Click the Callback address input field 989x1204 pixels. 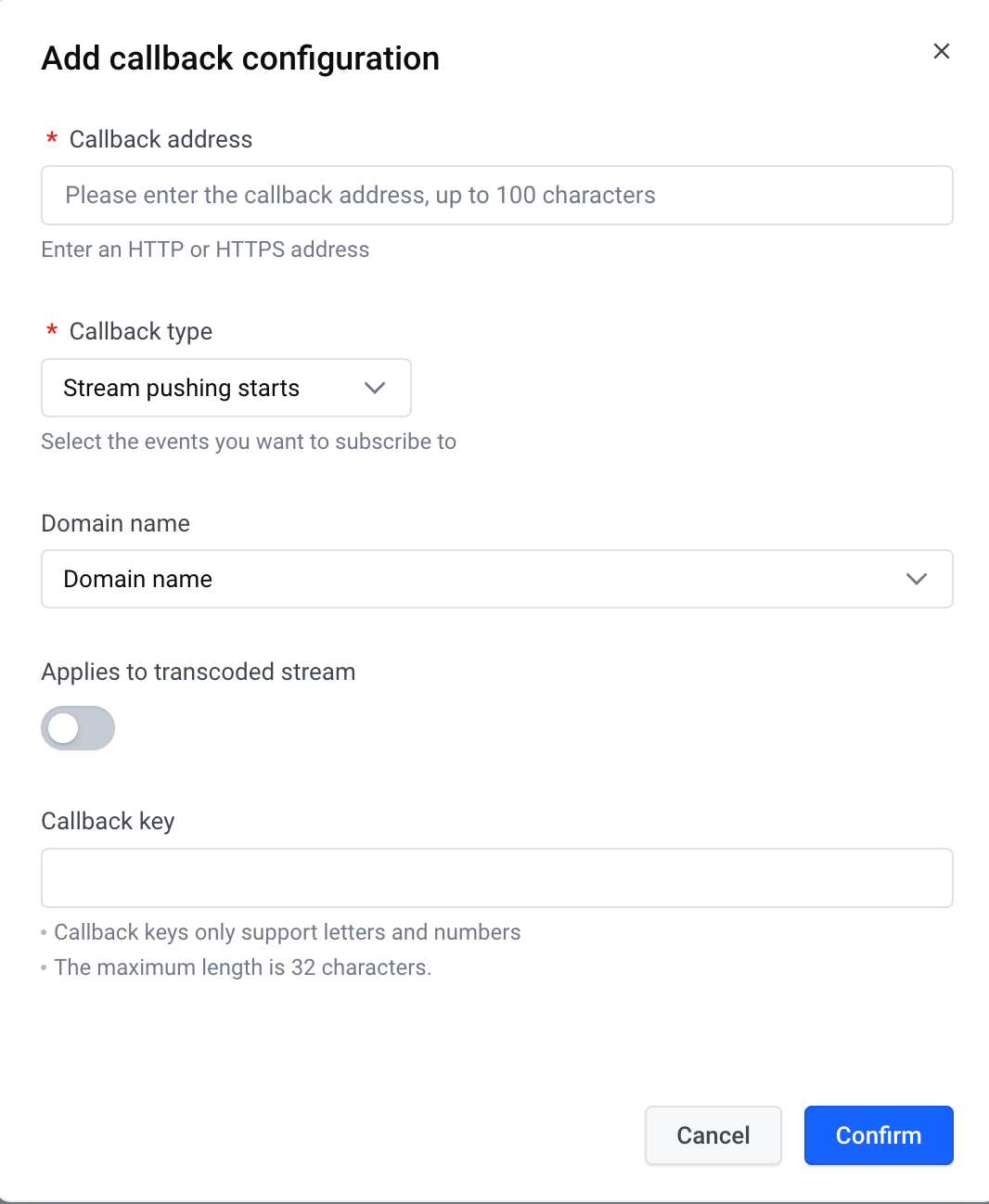point(496,196)
